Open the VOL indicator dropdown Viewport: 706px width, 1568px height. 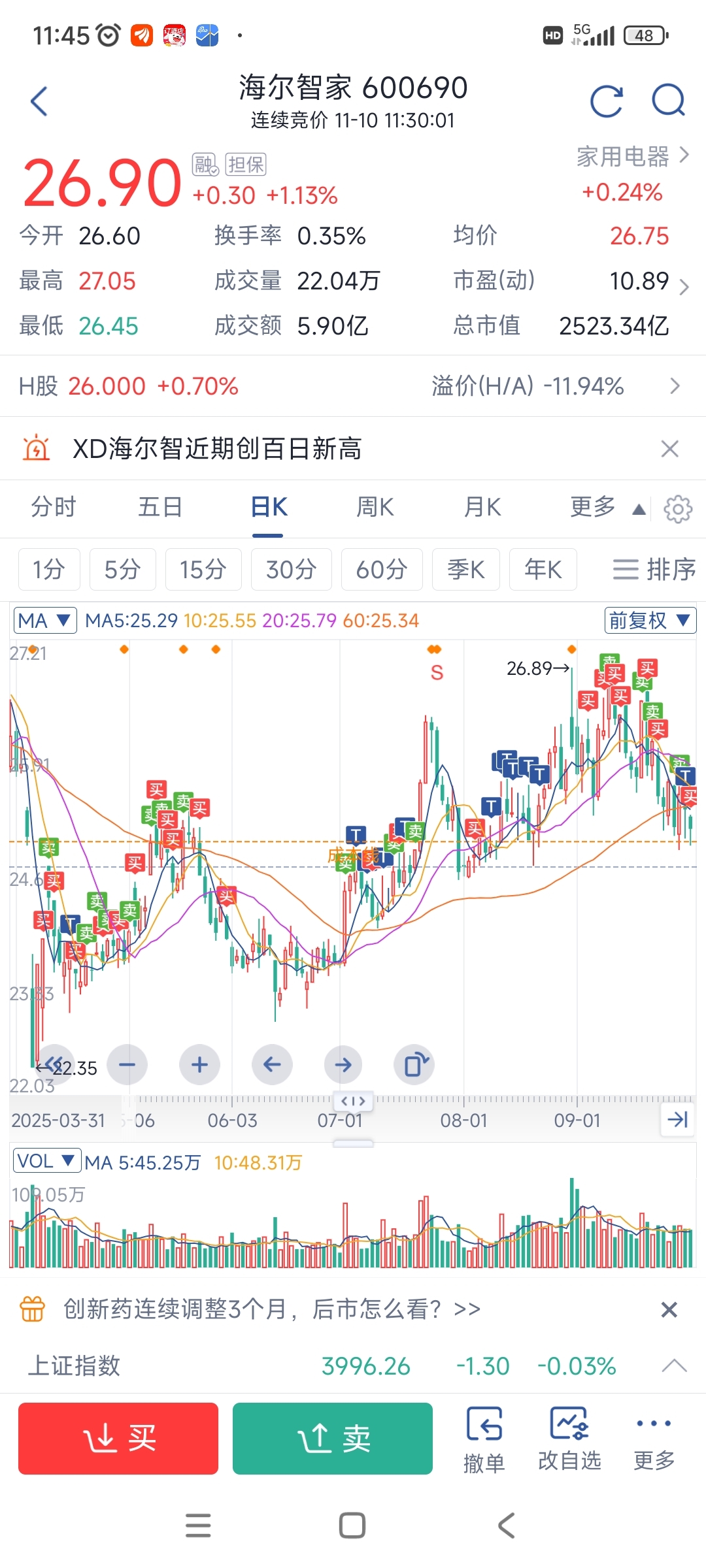[x=46, y=1161]
